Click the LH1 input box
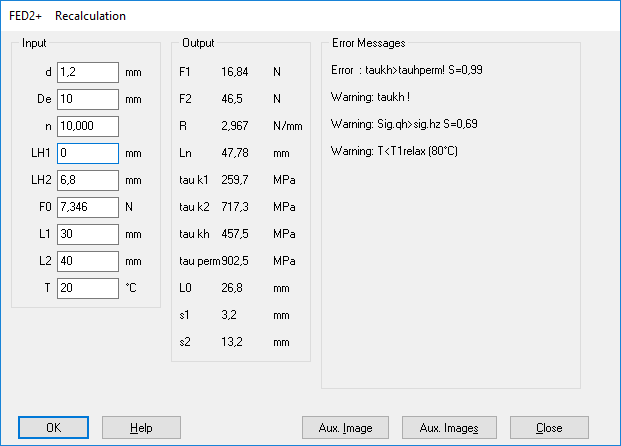621x446 pixels. 88,153
